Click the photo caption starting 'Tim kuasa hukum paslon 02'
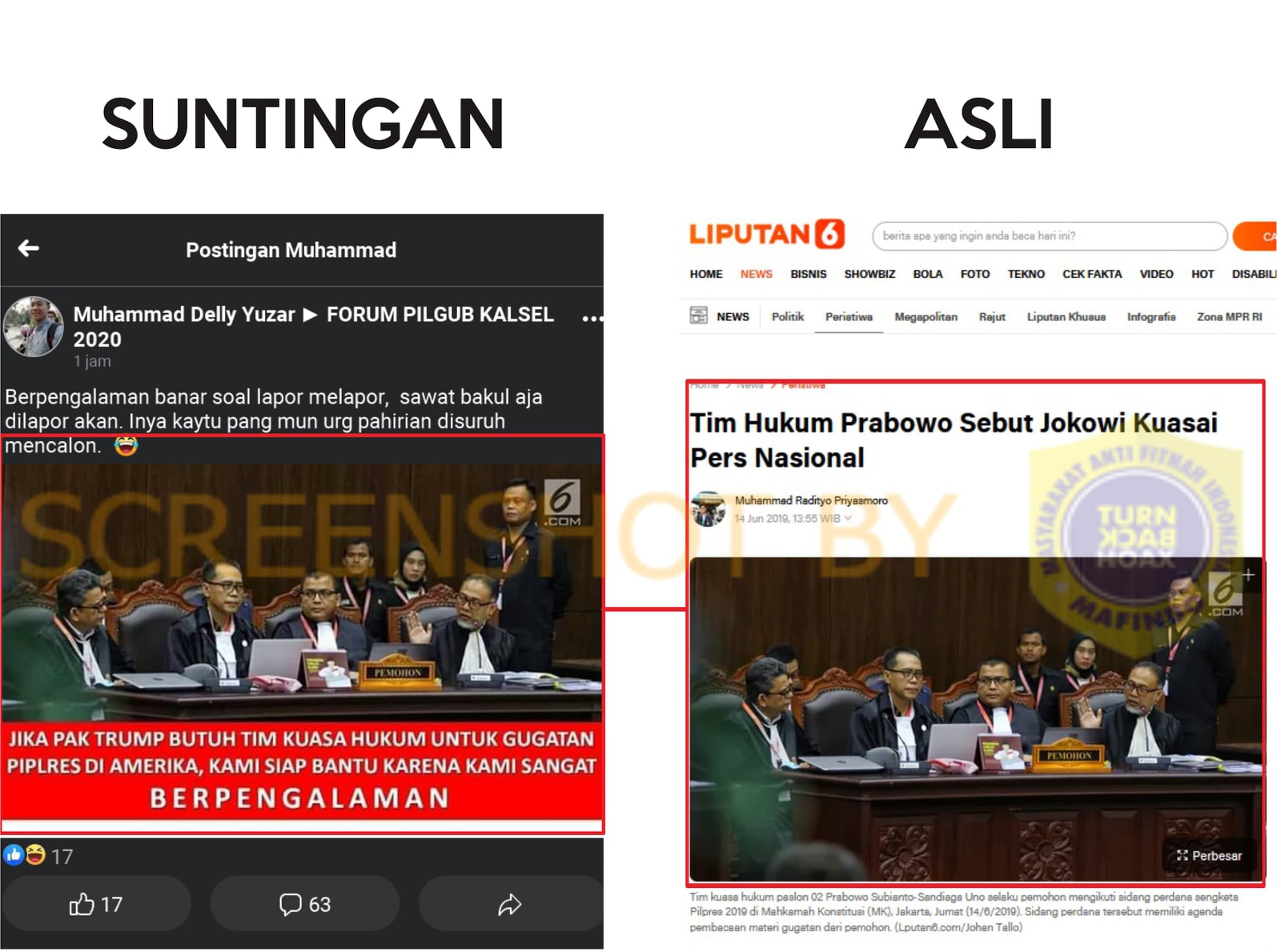Screen dimensions: 1277x952 tap(964, 912)
